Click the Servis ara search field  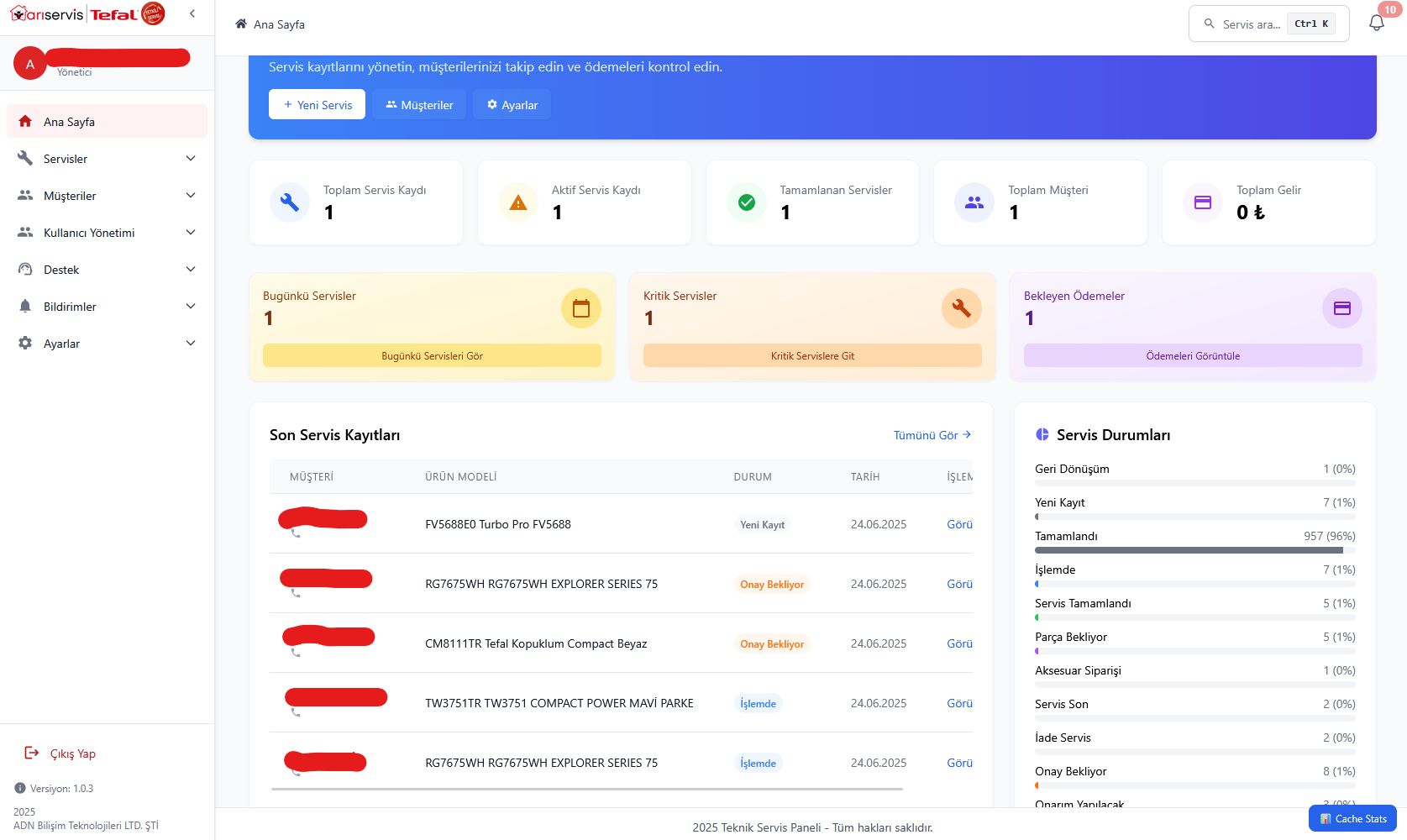[1251, 24]
